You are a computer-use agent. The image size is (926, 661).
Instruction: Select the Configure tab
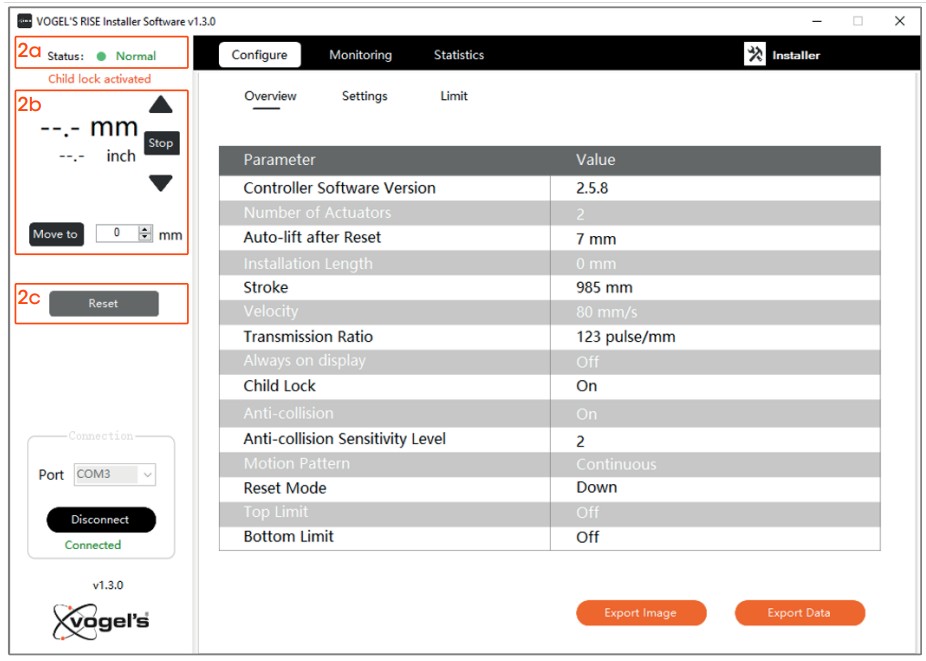[x=259, y=55]
